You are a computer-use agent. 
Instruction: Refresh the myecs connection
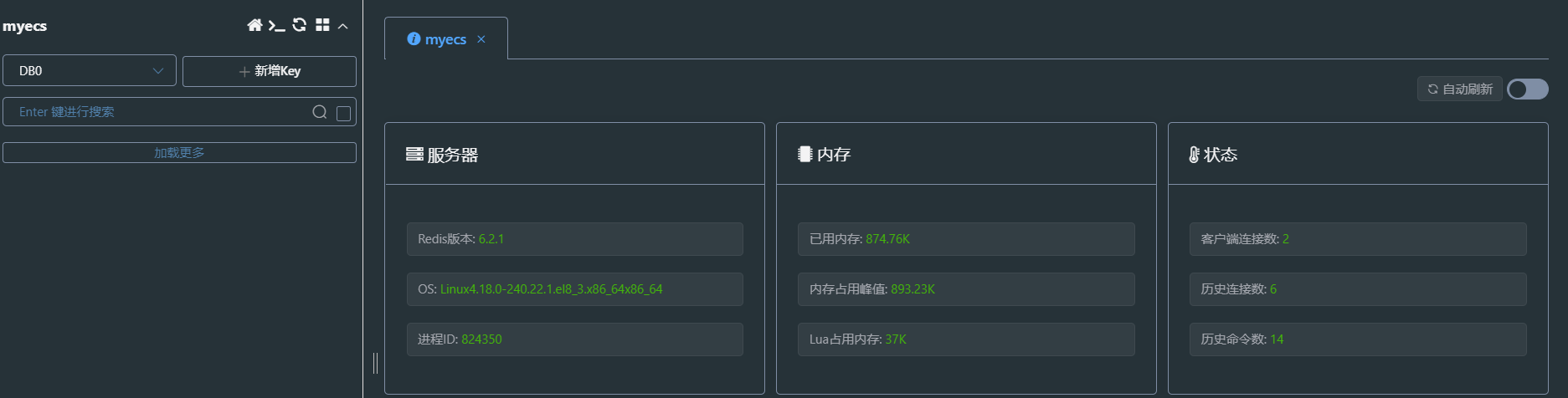[x=300, y=25]
